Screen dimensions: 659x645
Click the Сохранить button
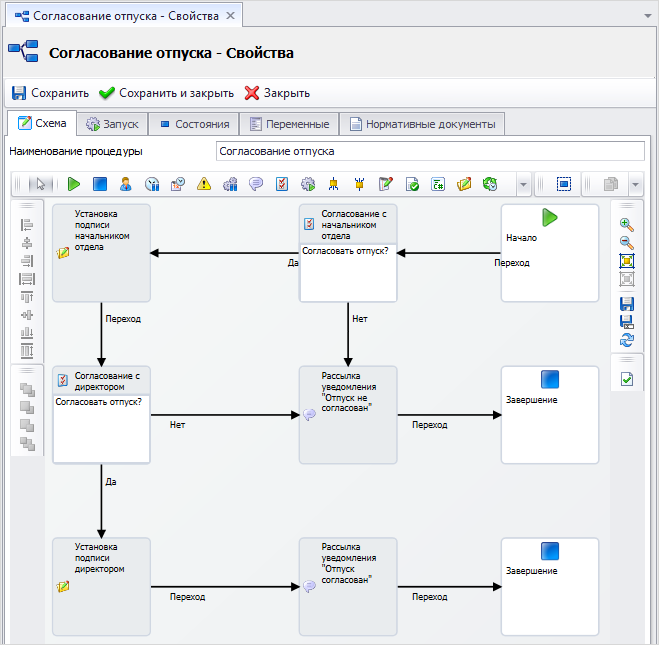[50, 93]
